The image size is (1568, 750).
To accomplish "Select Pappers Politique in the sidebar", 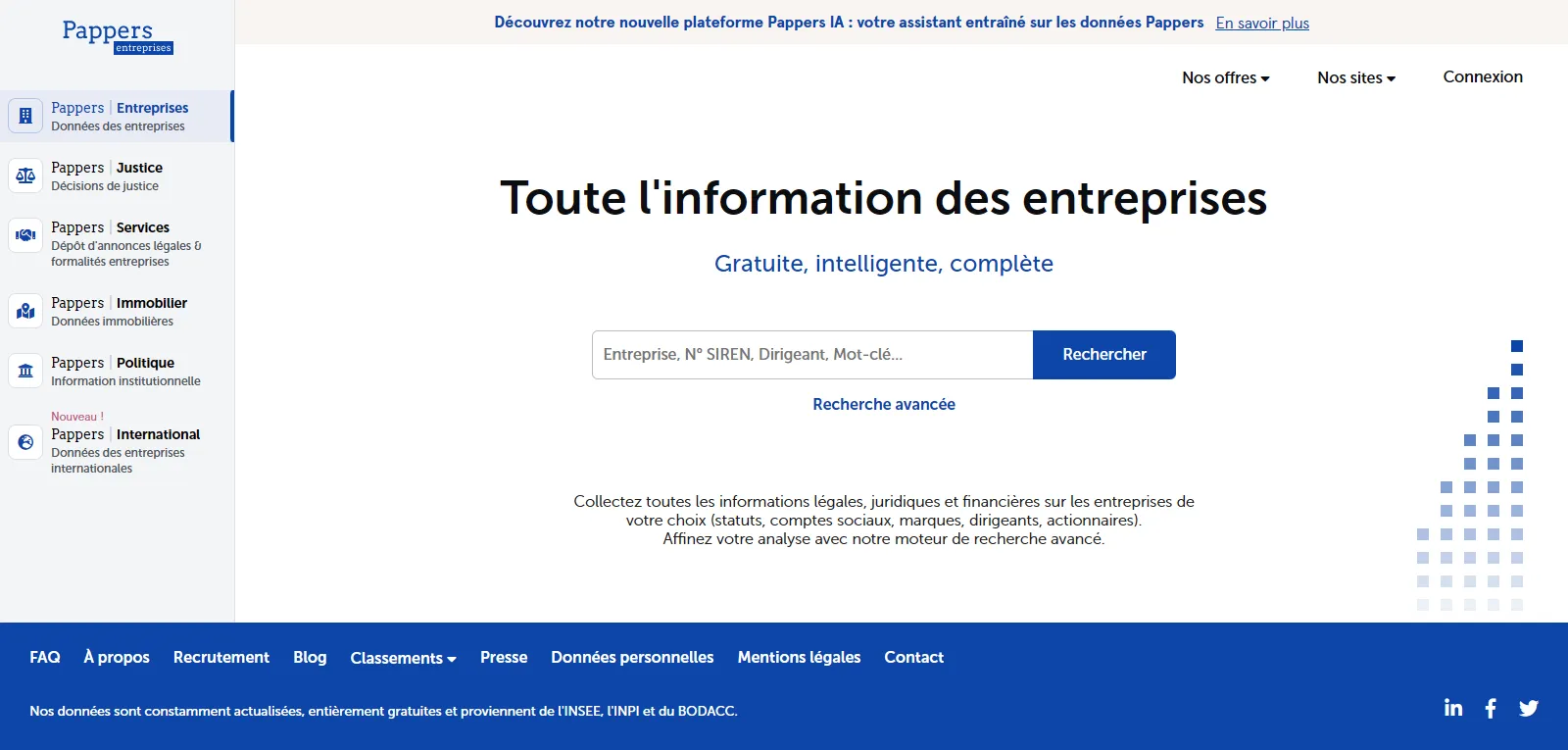I will (118, 371).
